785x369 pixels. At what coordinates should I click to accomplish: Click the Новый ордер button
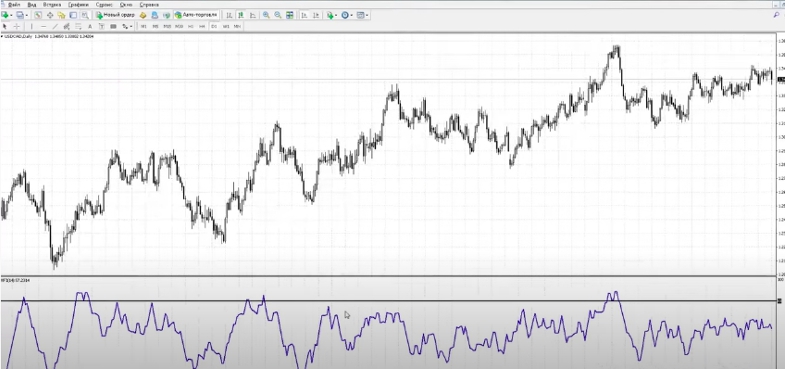pos(115,16)
